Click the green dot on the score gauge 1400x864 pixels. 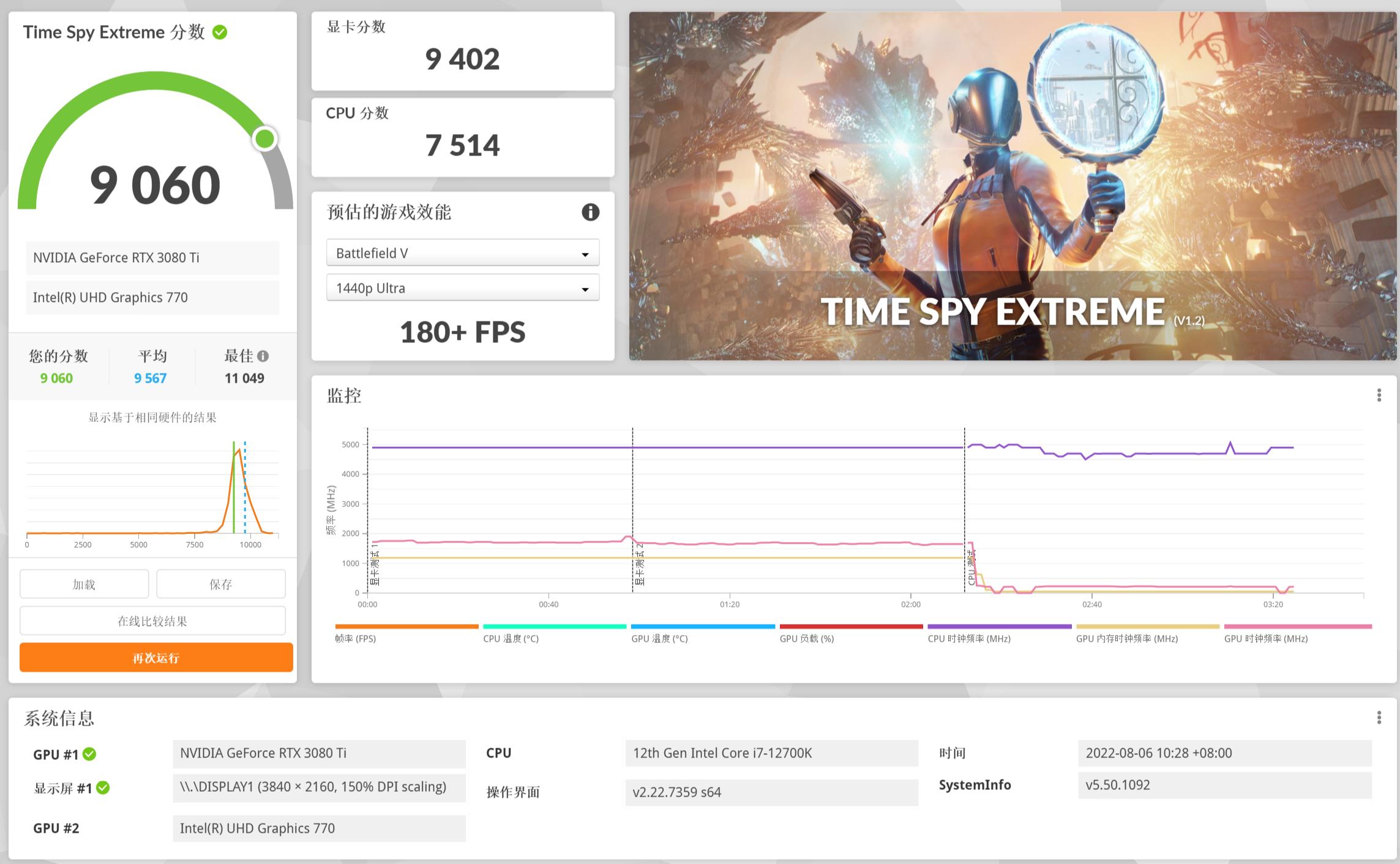[265, 139]
